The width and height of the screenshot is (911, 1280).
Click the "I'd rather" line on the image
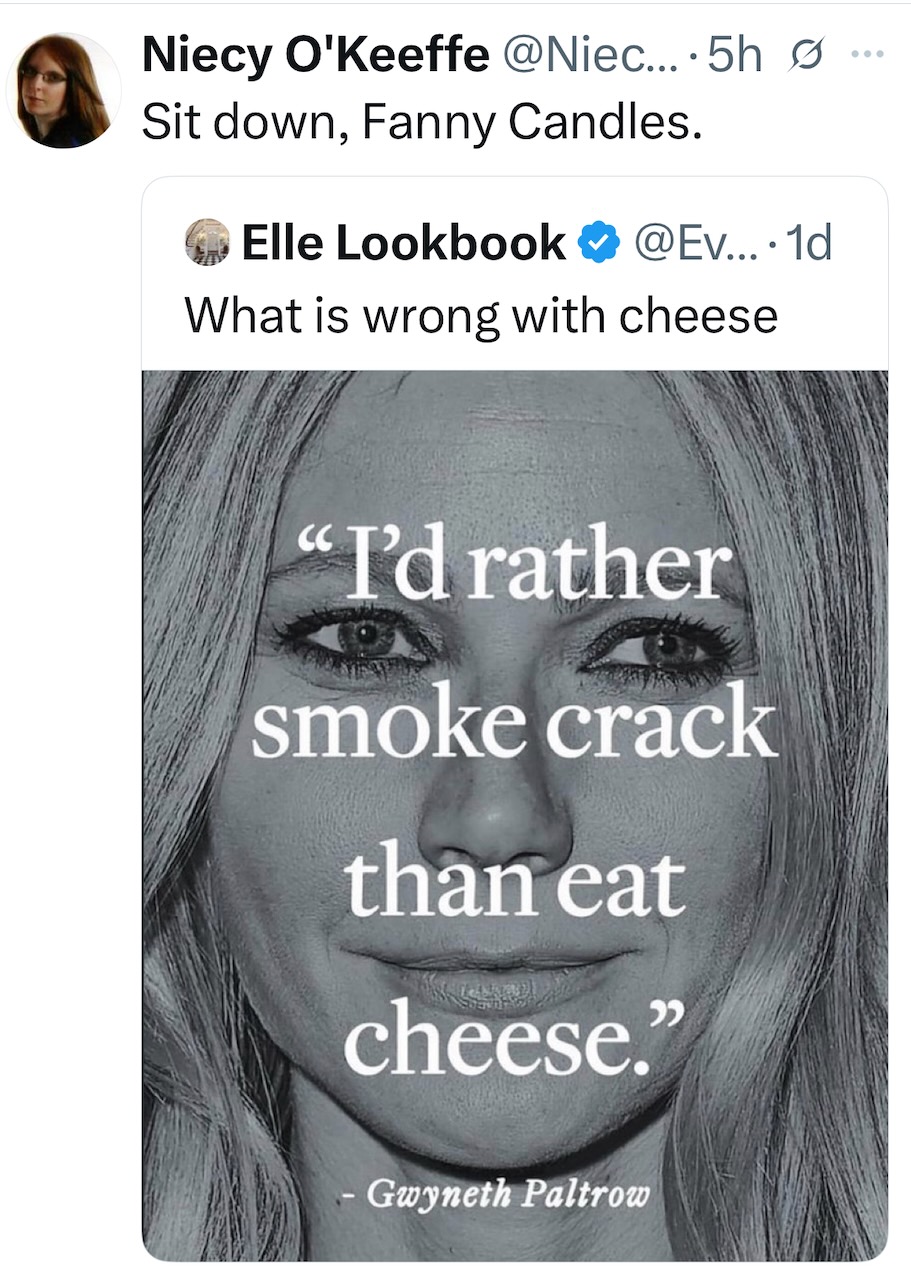512,568
